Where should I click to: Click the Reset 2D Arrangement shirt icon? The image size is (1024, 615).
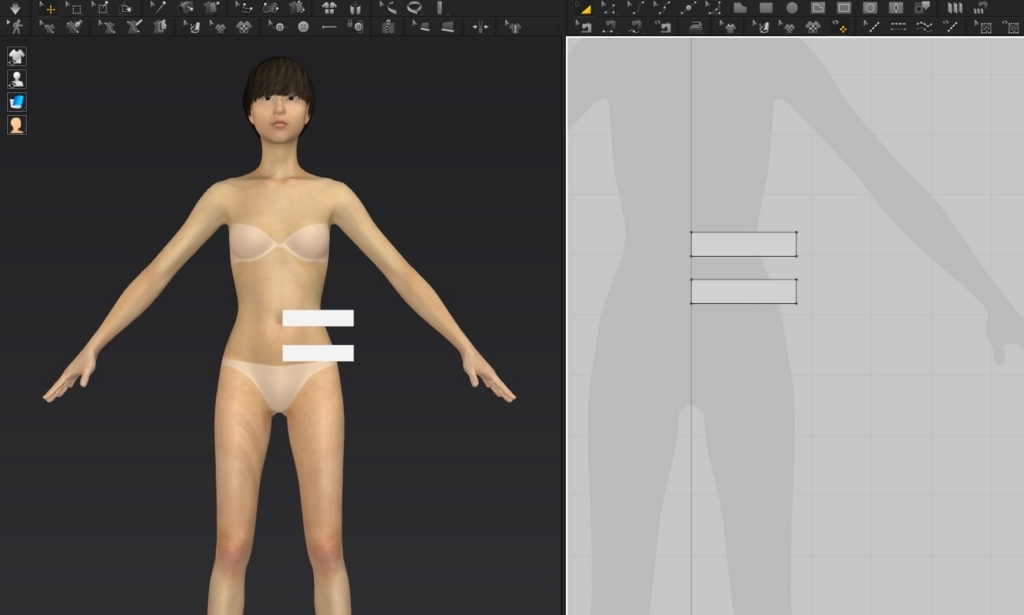tap(328, 8)
